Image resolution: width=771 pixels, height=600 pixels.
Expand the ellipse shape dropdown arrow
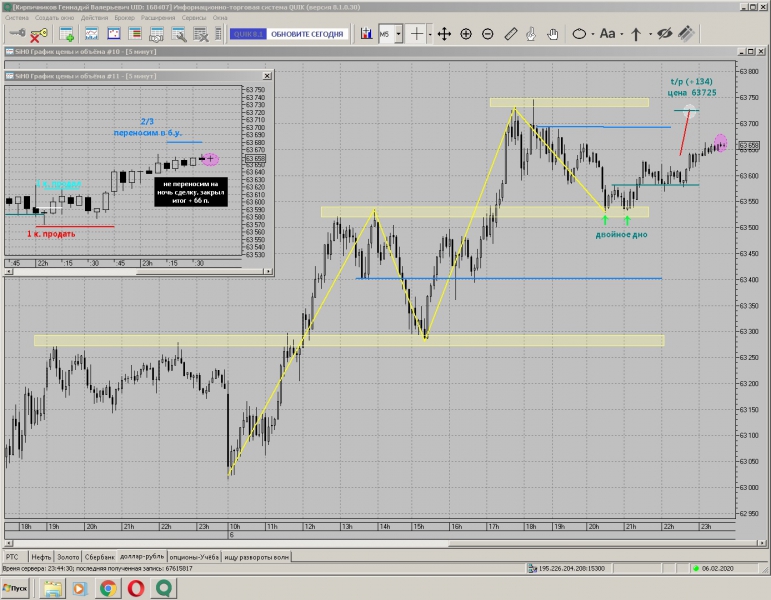[593, 34]
